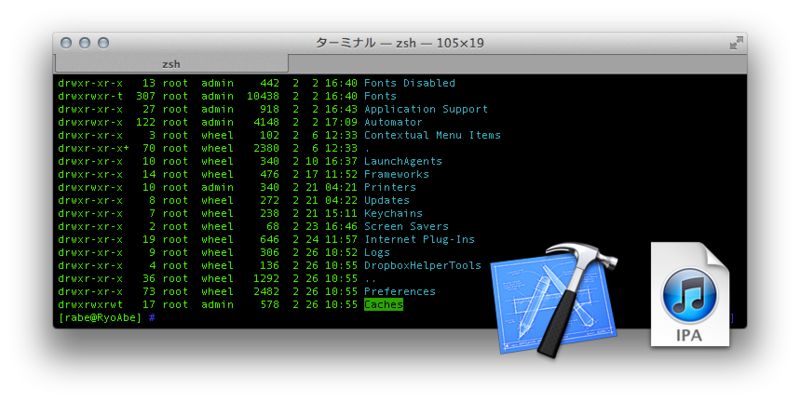Zoom the Terminal window
800x402 pixels.
tap(104, 43)
